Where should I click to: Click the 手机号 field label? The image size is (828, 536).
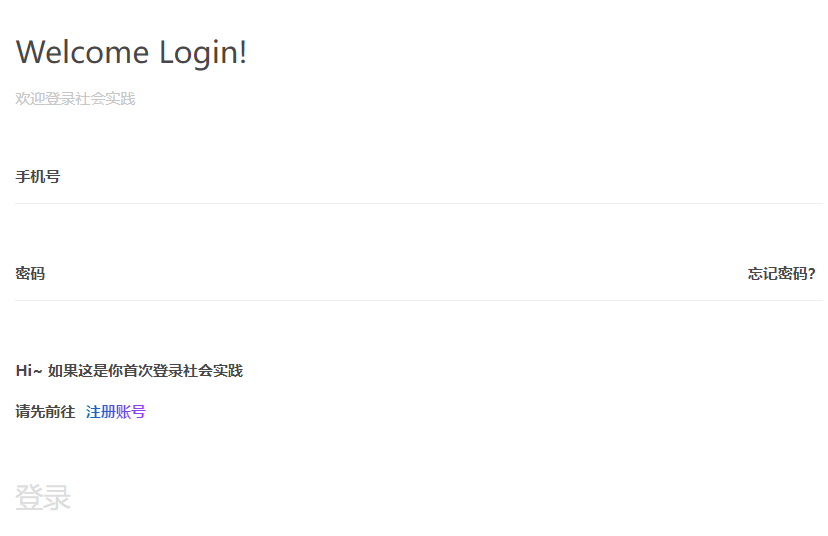37,177
